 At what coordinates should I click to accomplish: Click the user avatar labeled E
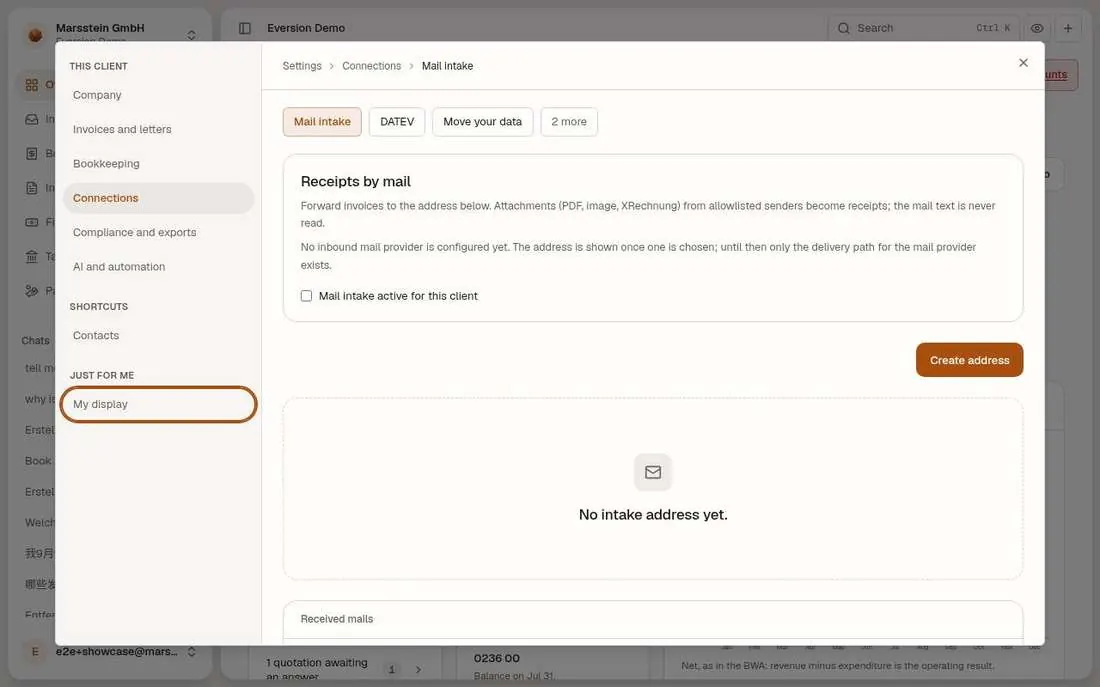(x=35, y=652)
